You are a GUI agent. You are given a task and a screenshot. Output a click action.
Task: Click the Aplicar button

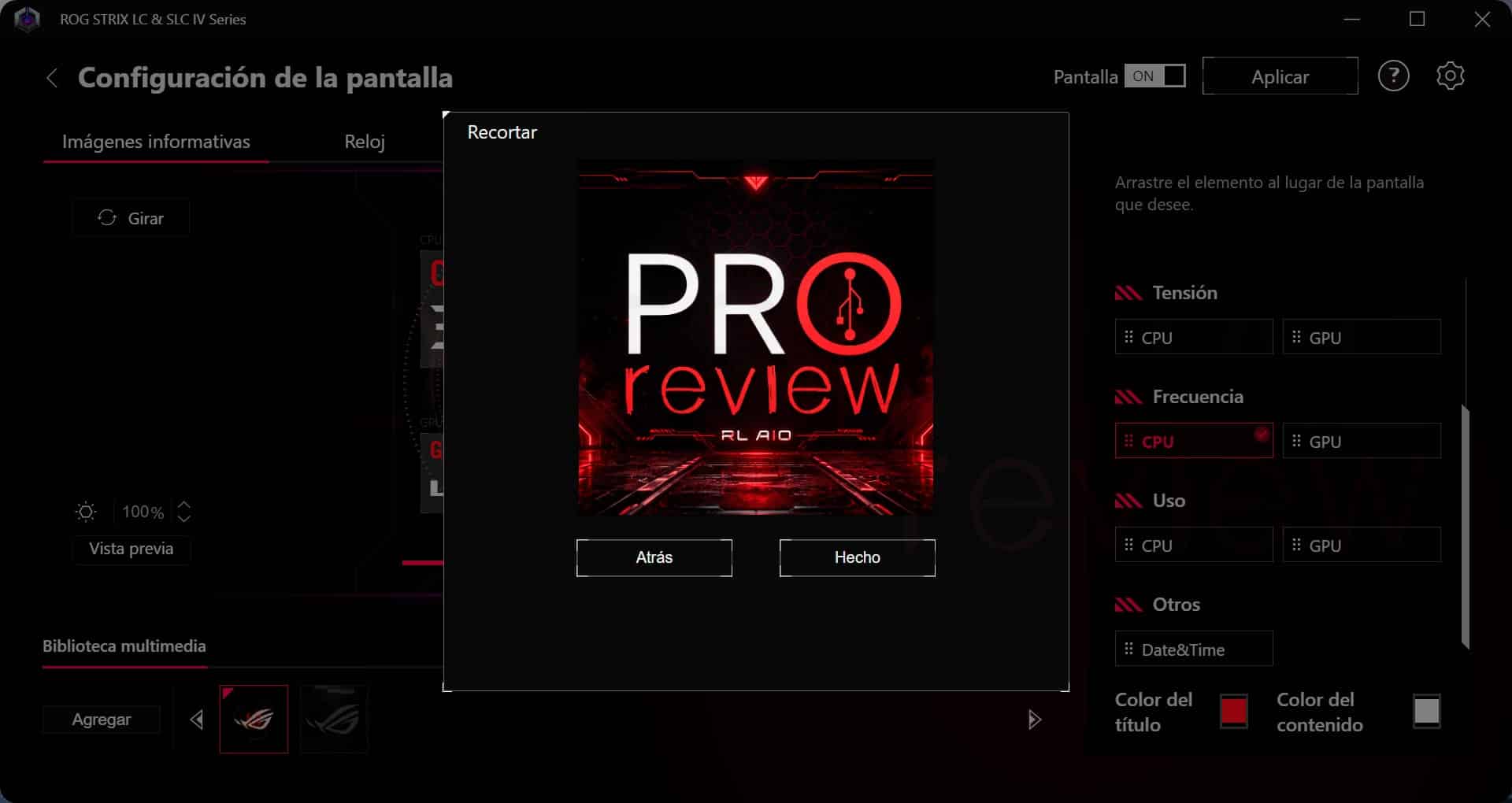tap(1280, 76)
